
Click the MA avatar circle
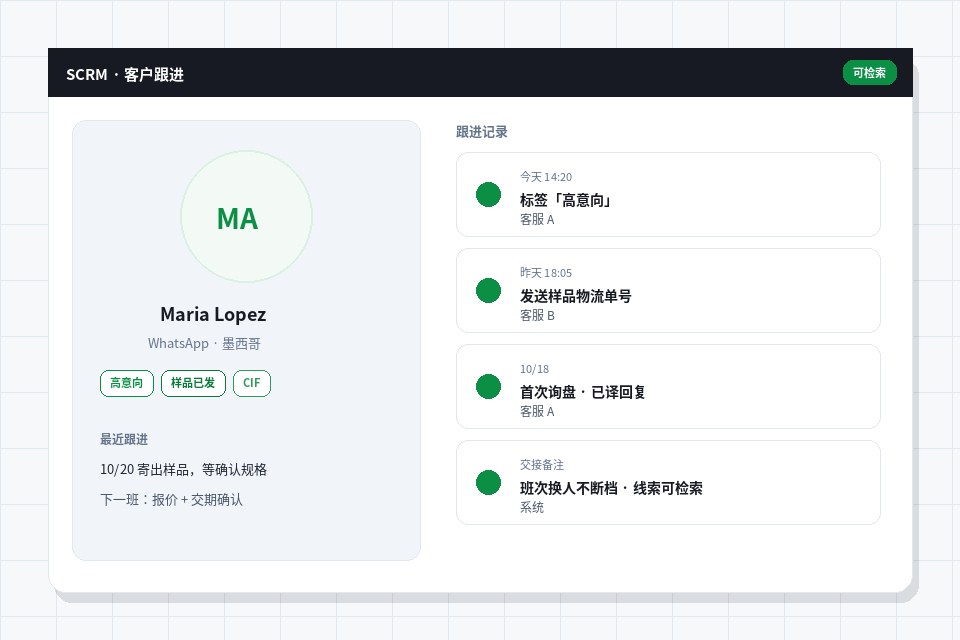(x=247, y=217)
